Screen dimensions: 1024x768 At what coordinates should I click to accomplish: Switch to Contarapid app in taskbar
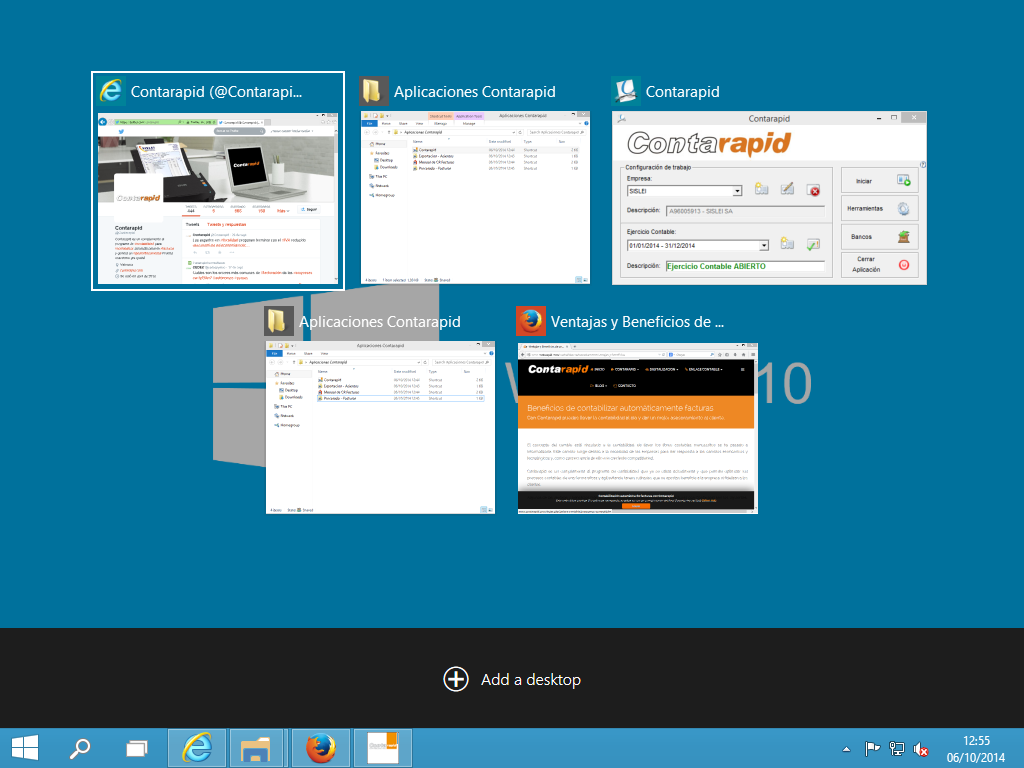pos(383,748)
